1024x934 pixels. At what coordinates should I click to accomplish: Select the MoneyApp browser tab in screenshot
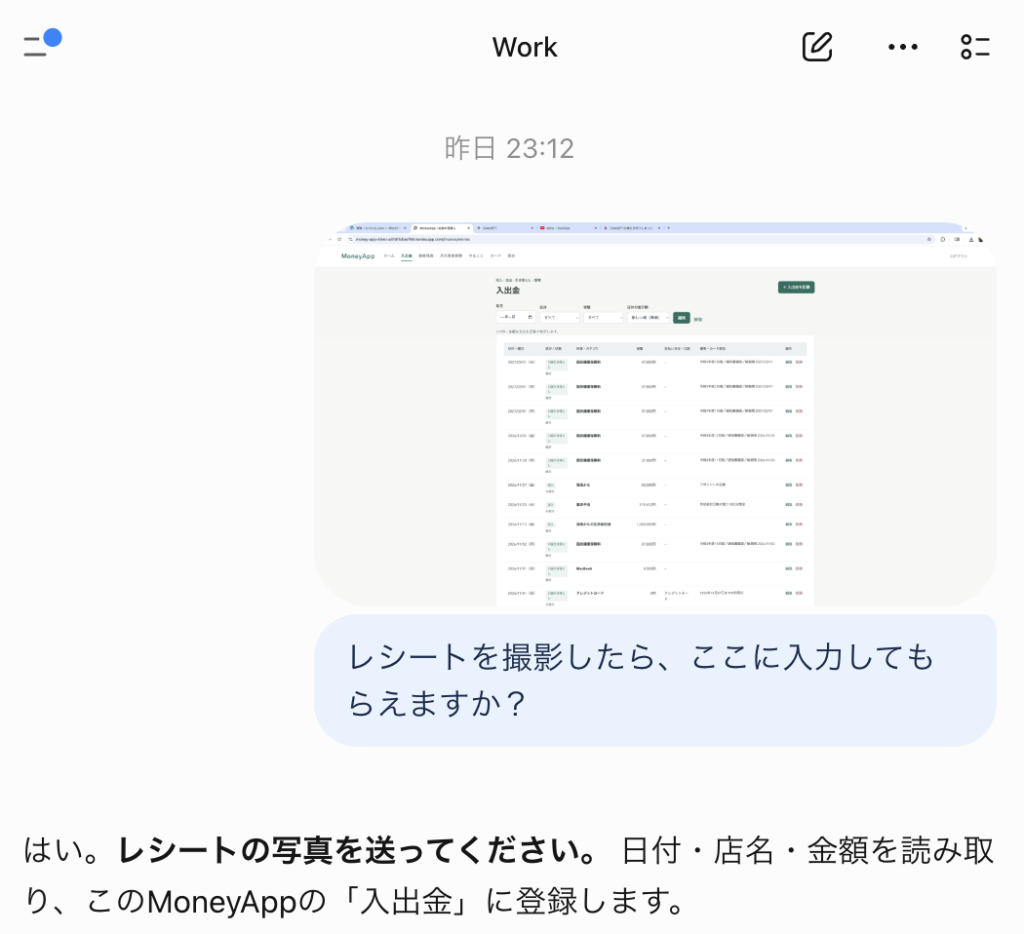441,228
